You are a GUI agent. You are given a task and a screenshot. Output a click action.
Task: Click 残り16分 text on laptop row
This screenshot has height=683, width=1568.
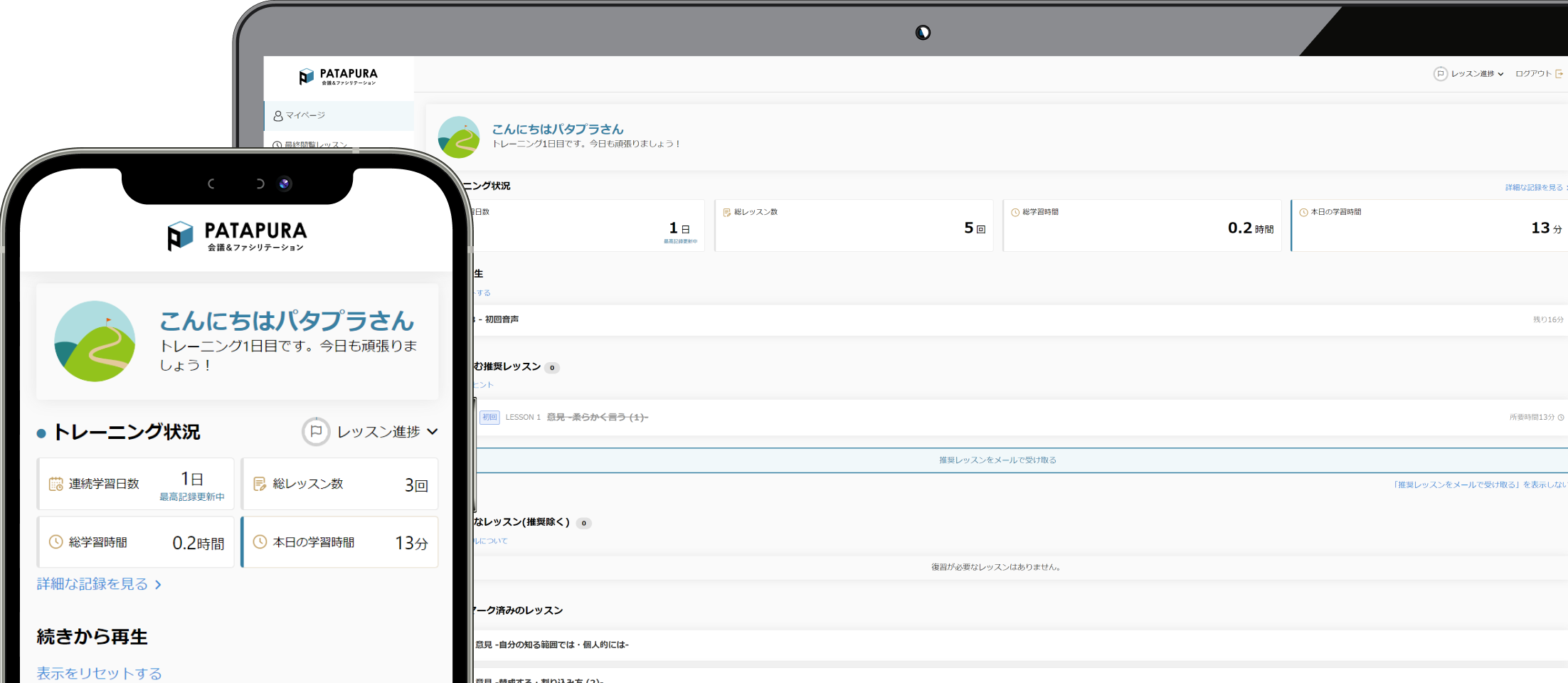tap(1548, 319)
